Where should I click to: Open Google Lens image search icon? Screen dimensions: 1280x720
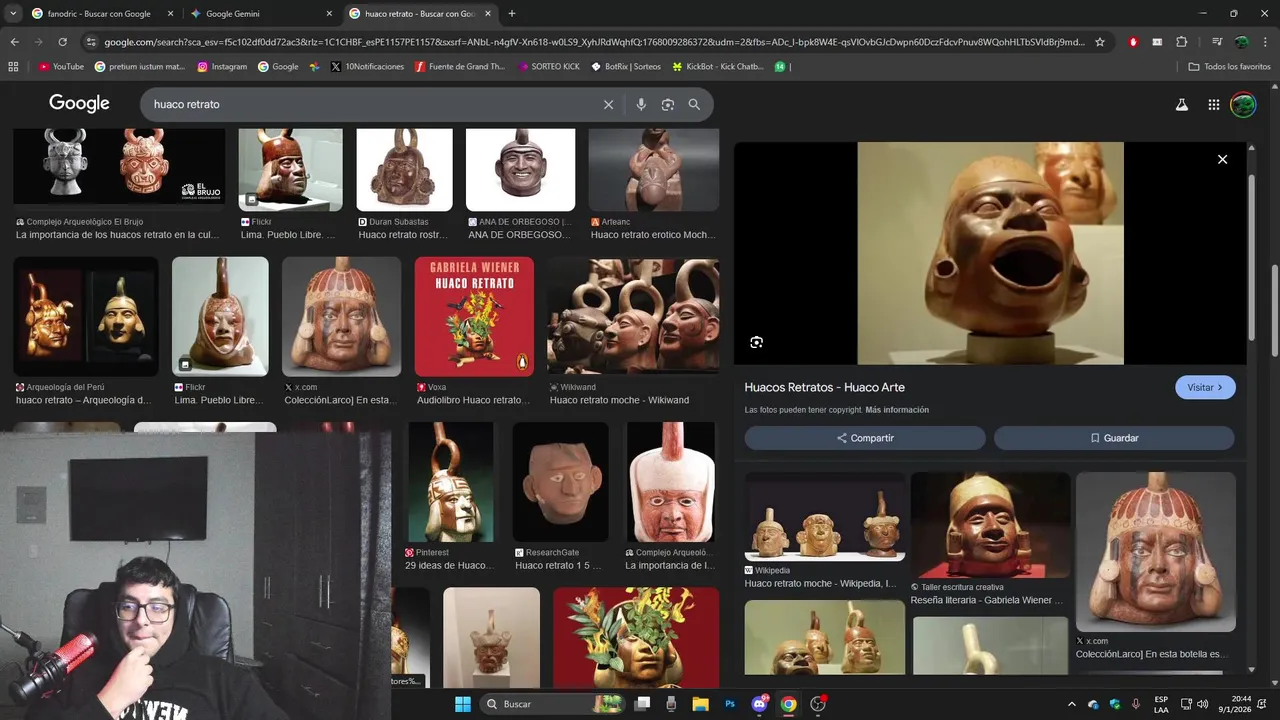coord(668,104)
